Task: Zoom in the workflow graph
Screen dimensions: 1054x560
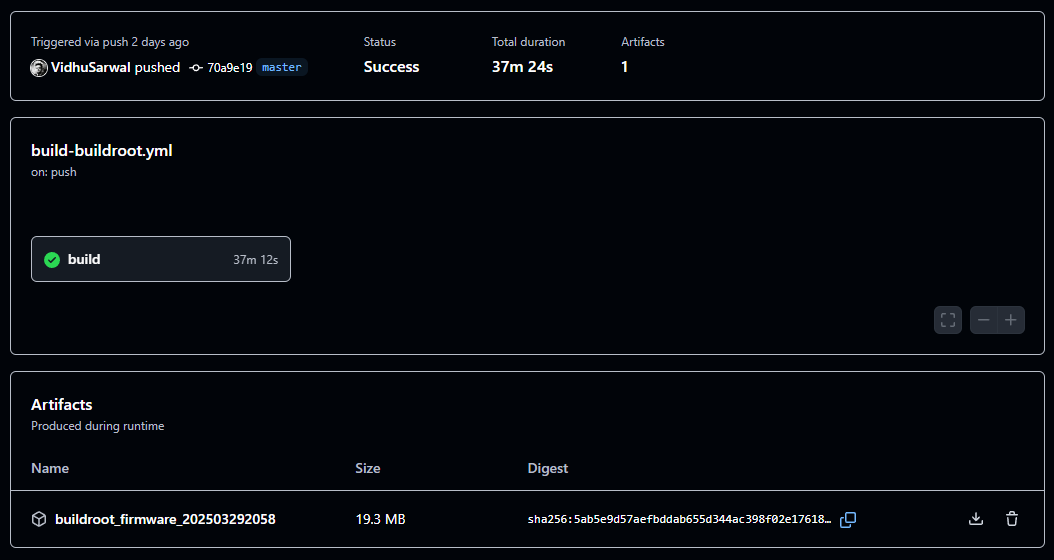Action: click(1011, 320)
